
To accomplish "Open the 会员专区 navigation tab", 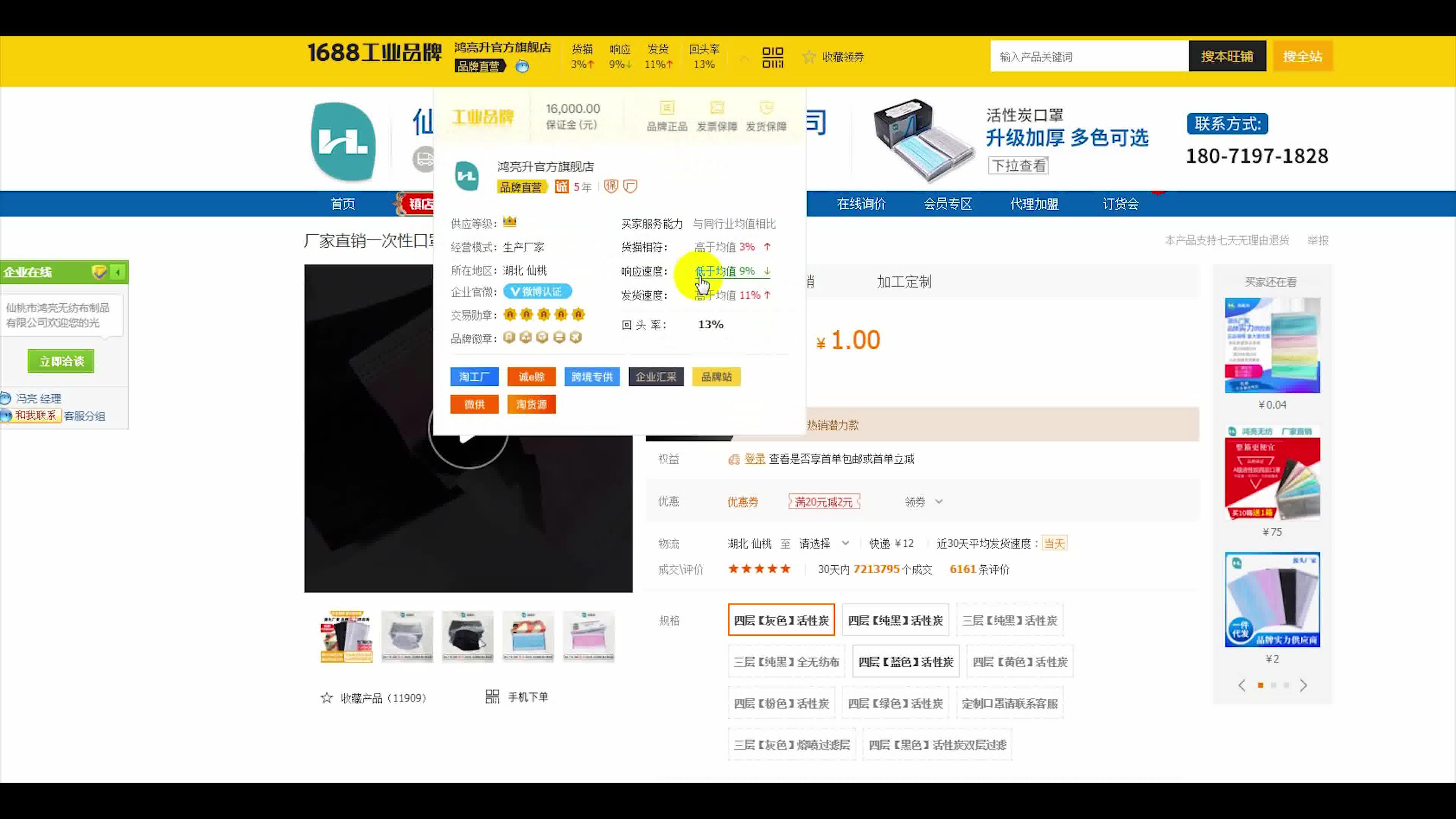I will (947, 204).
